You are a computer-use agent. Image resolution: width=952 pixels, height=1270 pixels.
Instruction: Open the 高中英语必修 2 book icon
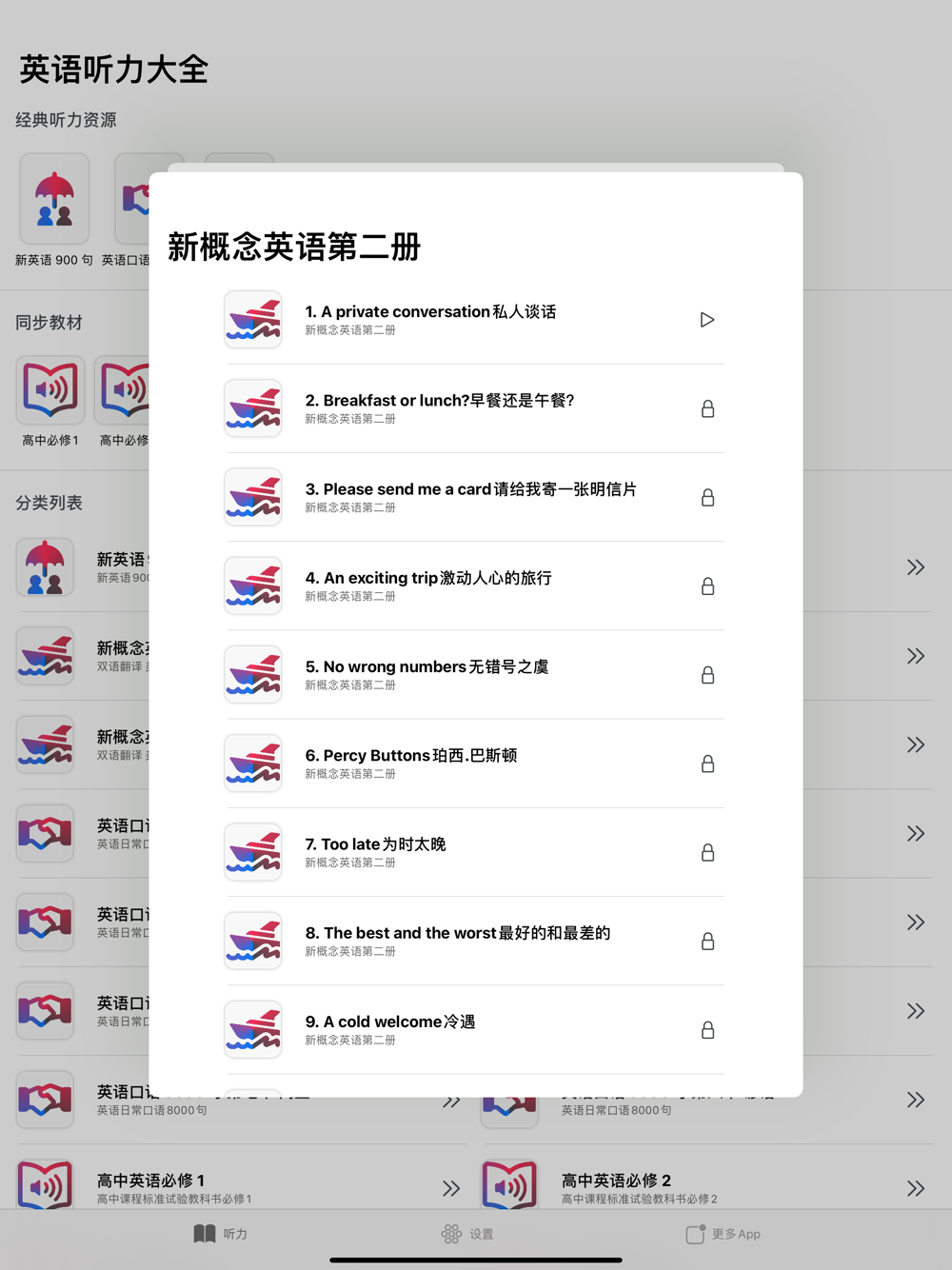click(x=509, y=1185)
